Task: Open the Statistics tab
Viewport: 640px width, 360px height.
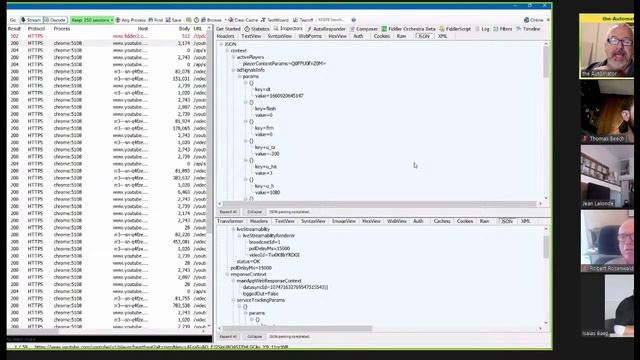Action: tap(257, 29)
